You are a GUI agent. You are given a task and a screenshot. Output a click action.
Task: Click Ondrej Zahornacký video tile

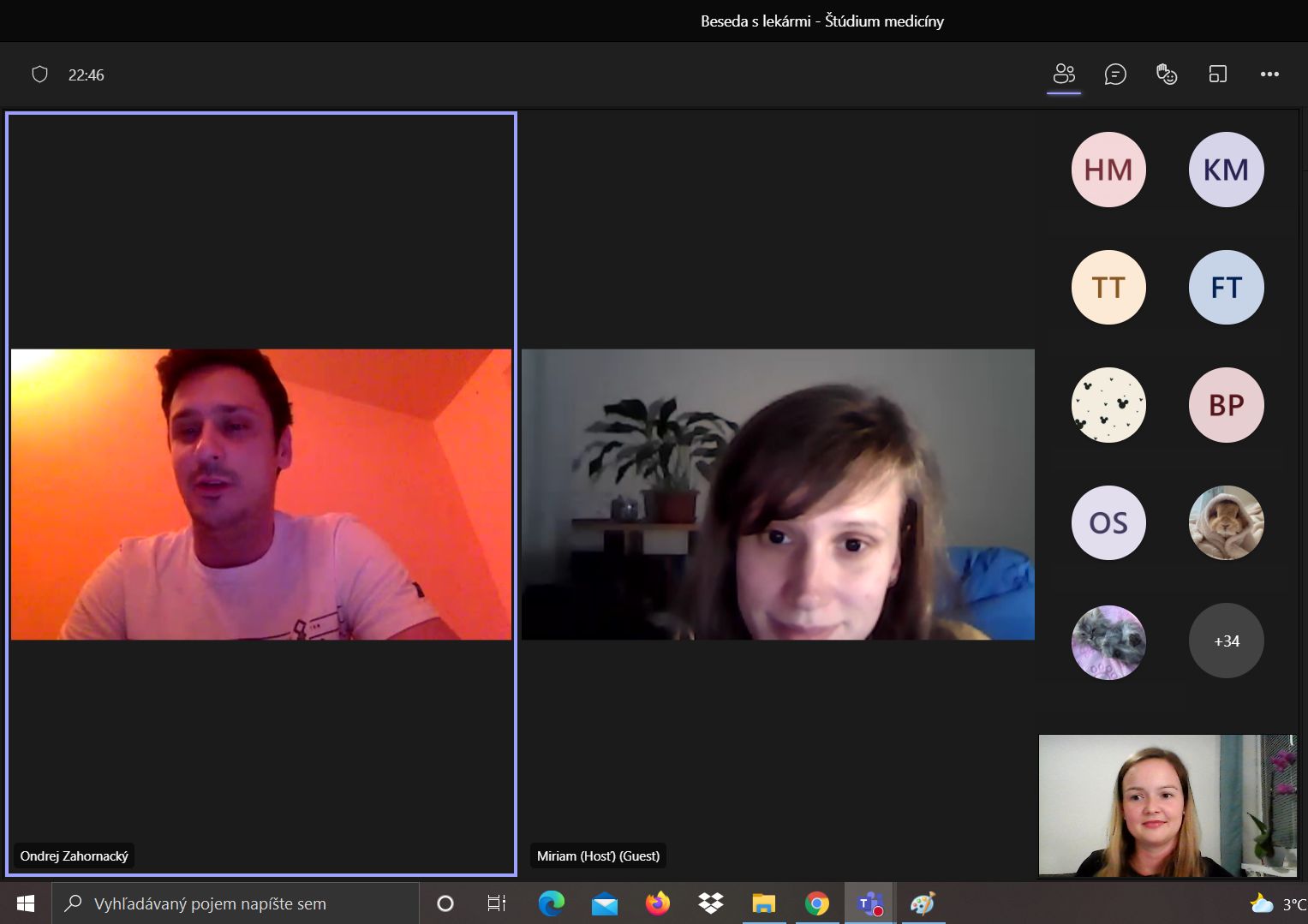[x=261, y=494]
